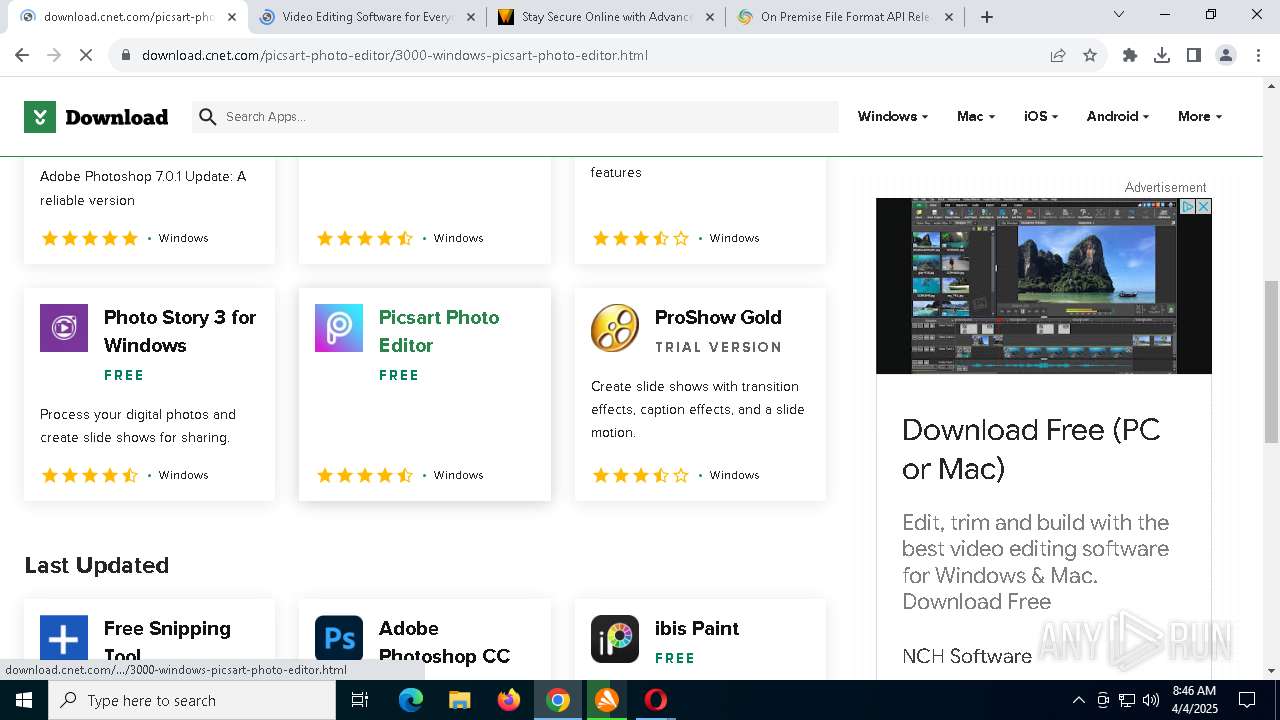Click the Photo Story 3 star rating
This screenshot has width=1280, height=720.
tap(90, 475)
